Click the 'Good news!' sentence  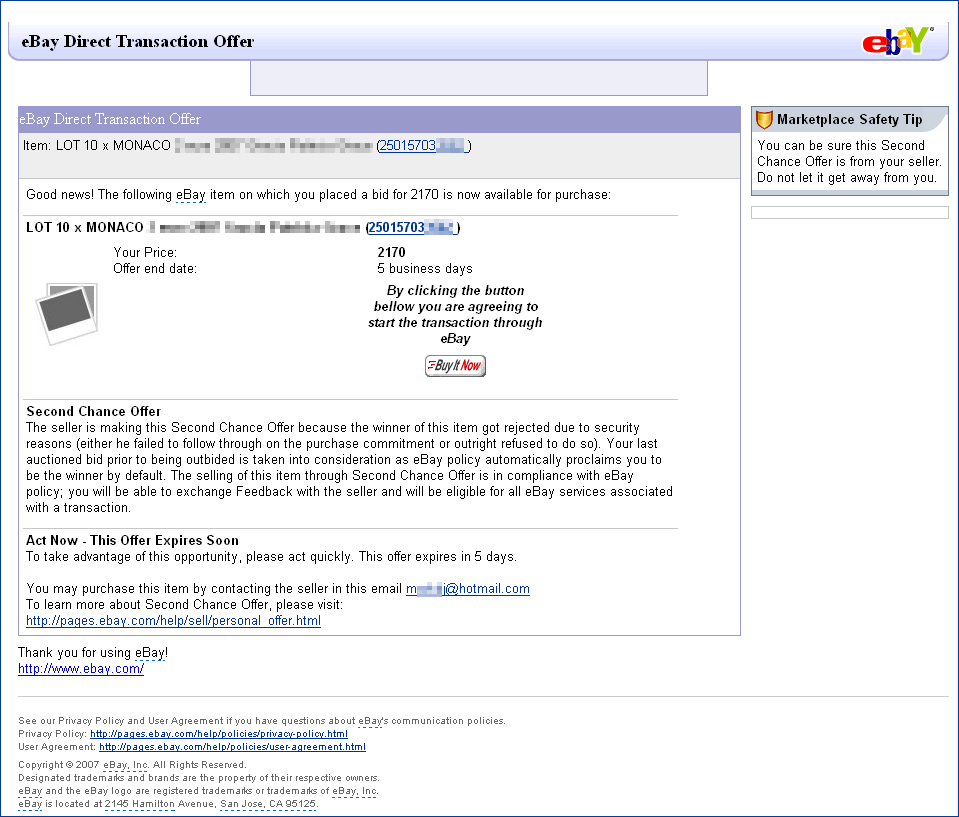(x=318, y=194)
